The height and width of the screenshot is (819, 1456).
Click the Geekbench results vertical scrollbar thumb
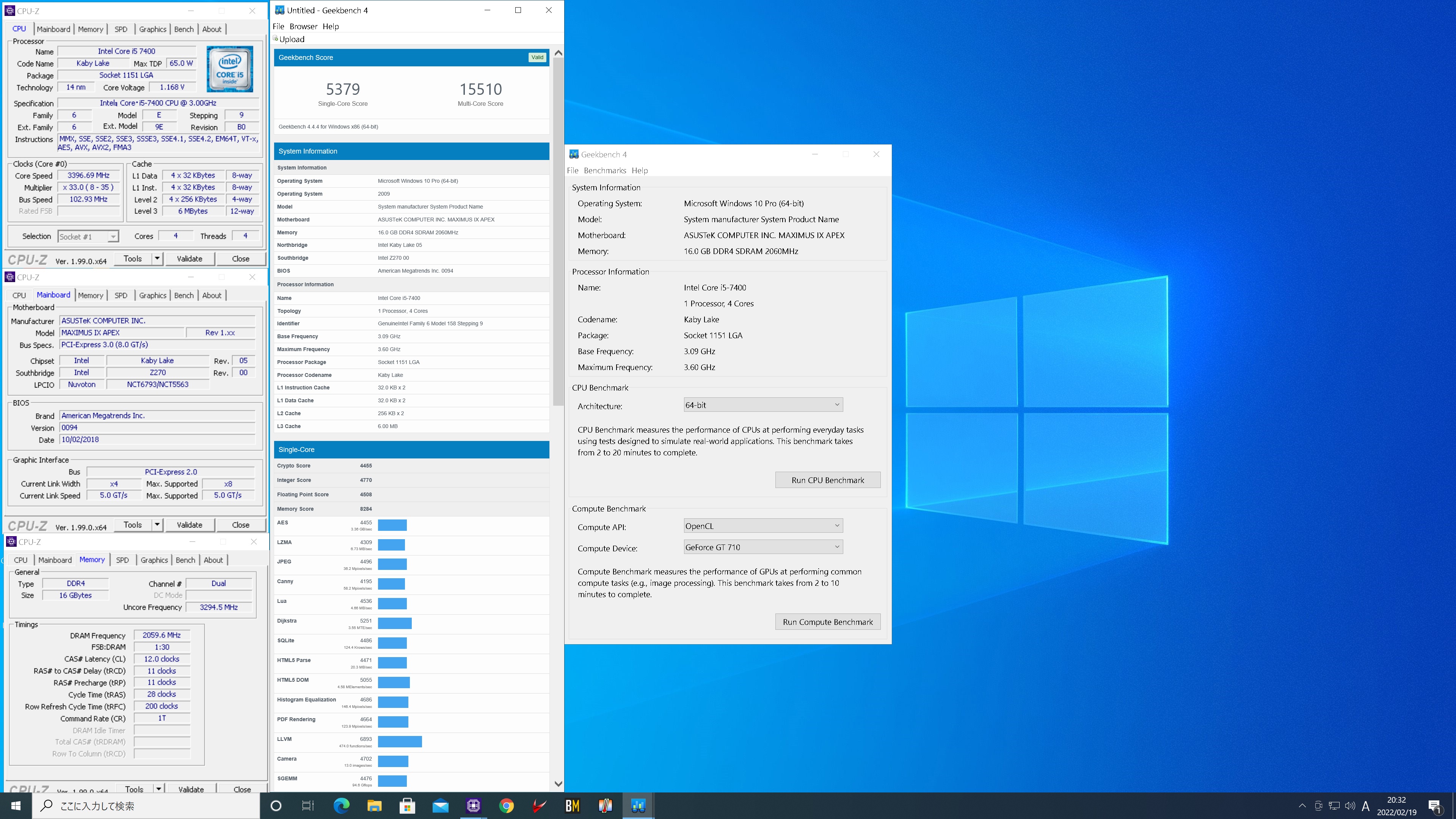(559, 232)
